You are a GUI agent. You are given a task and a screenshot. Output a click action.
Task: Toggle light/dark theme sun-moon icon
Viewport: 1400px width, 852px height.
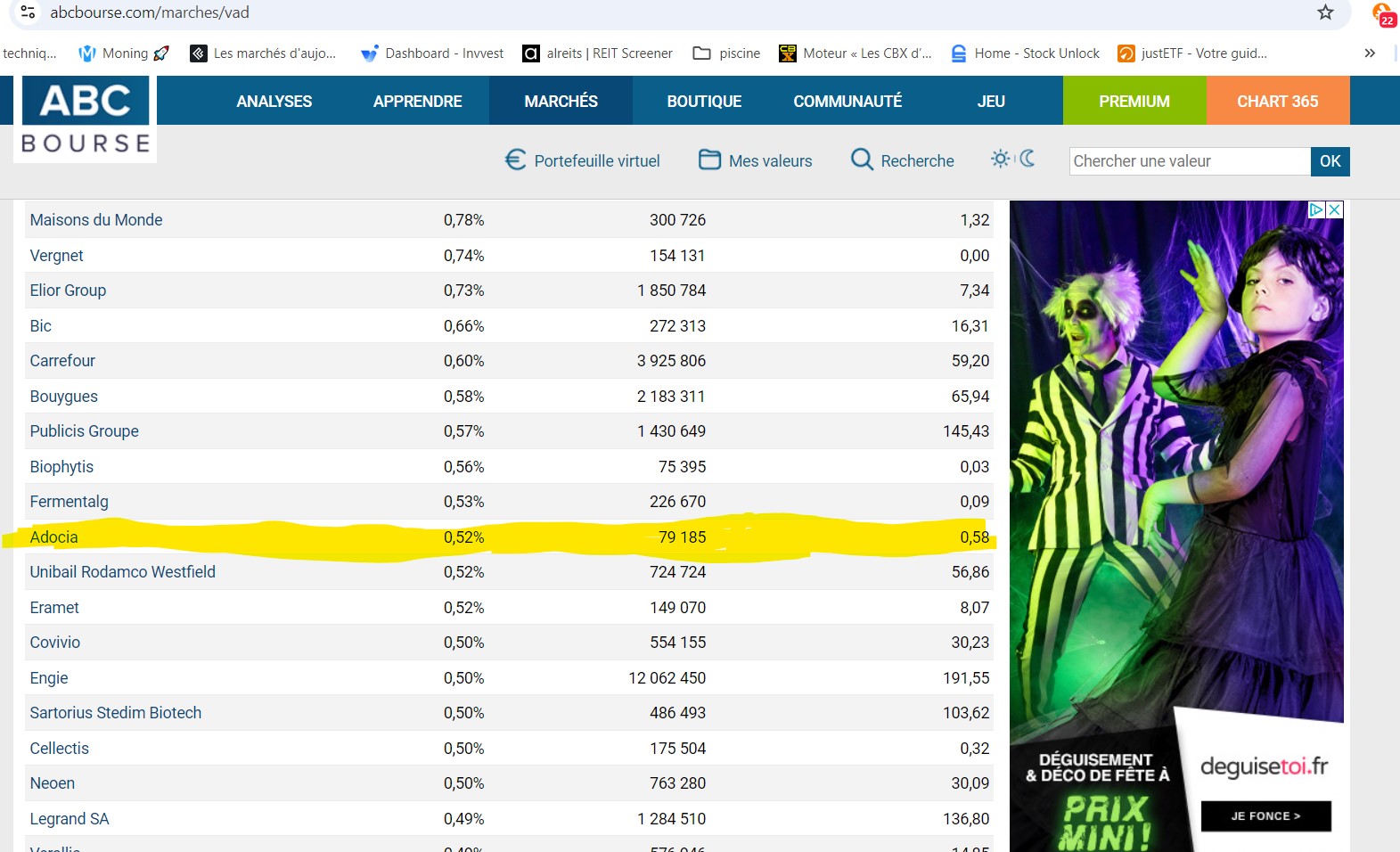[x=1013, y=159]
